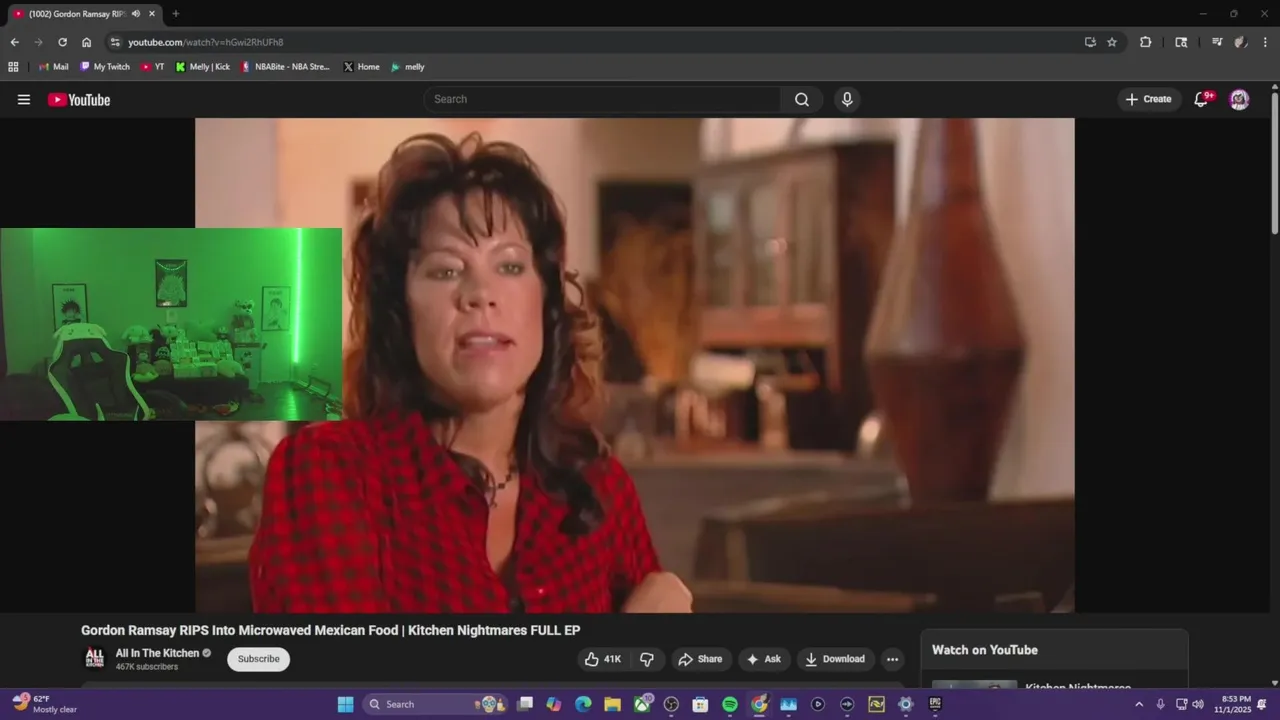Open Microsoft Edge from taskbar
This screenshot has width=1280, height=720.
click(583, 704)
